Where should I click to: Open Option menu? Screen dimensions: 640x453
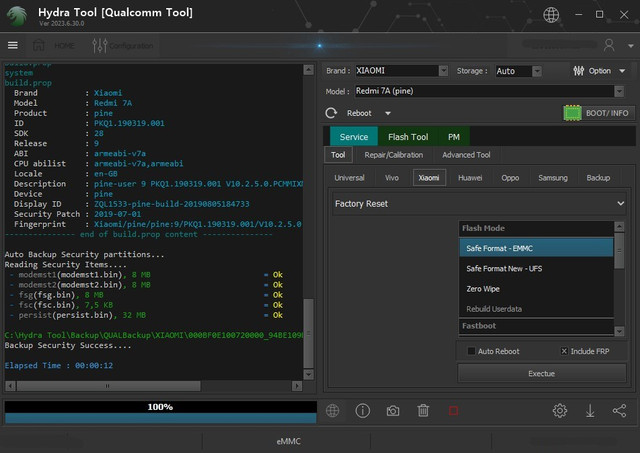[599, 71]
